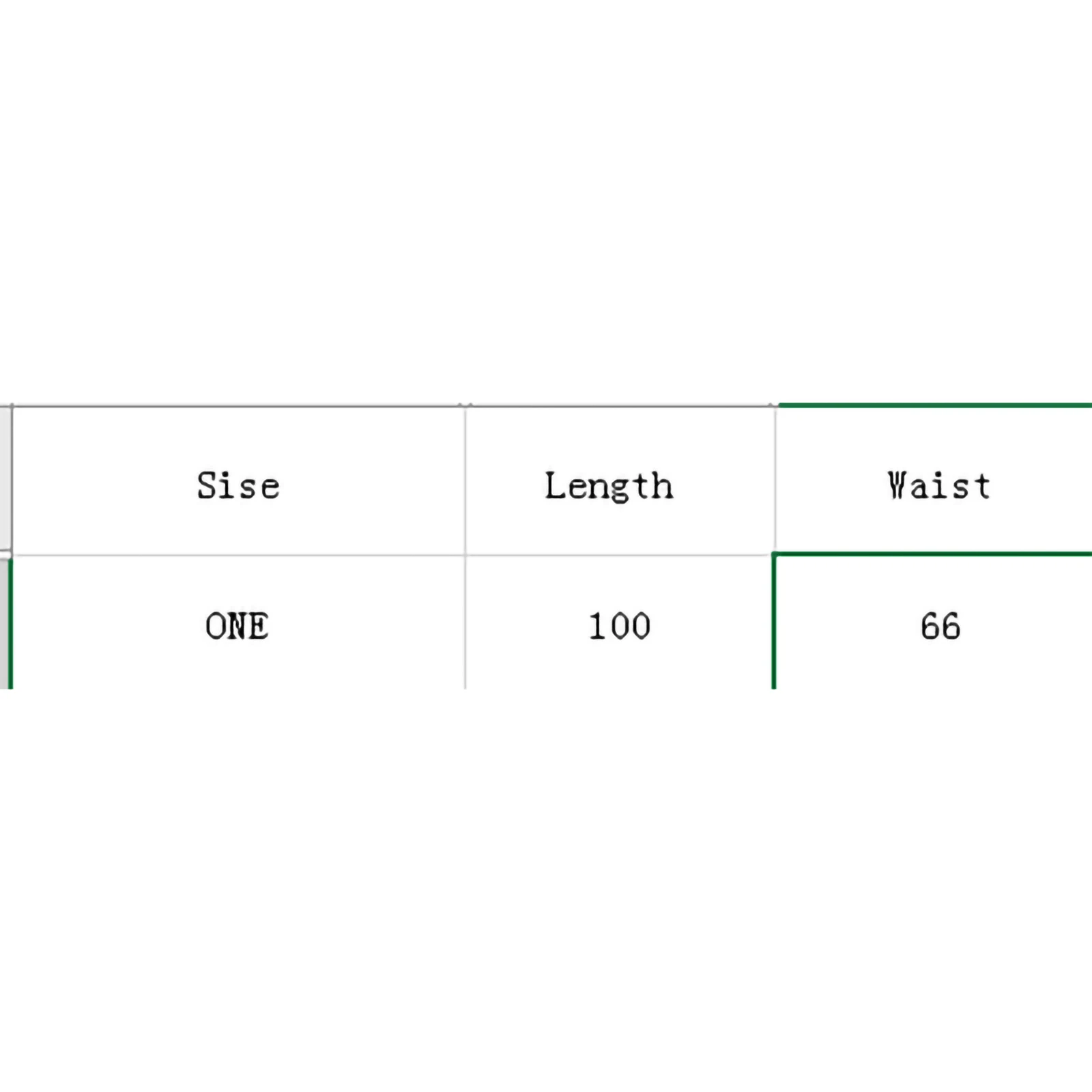Click the top border above the Sise cell

238,407
